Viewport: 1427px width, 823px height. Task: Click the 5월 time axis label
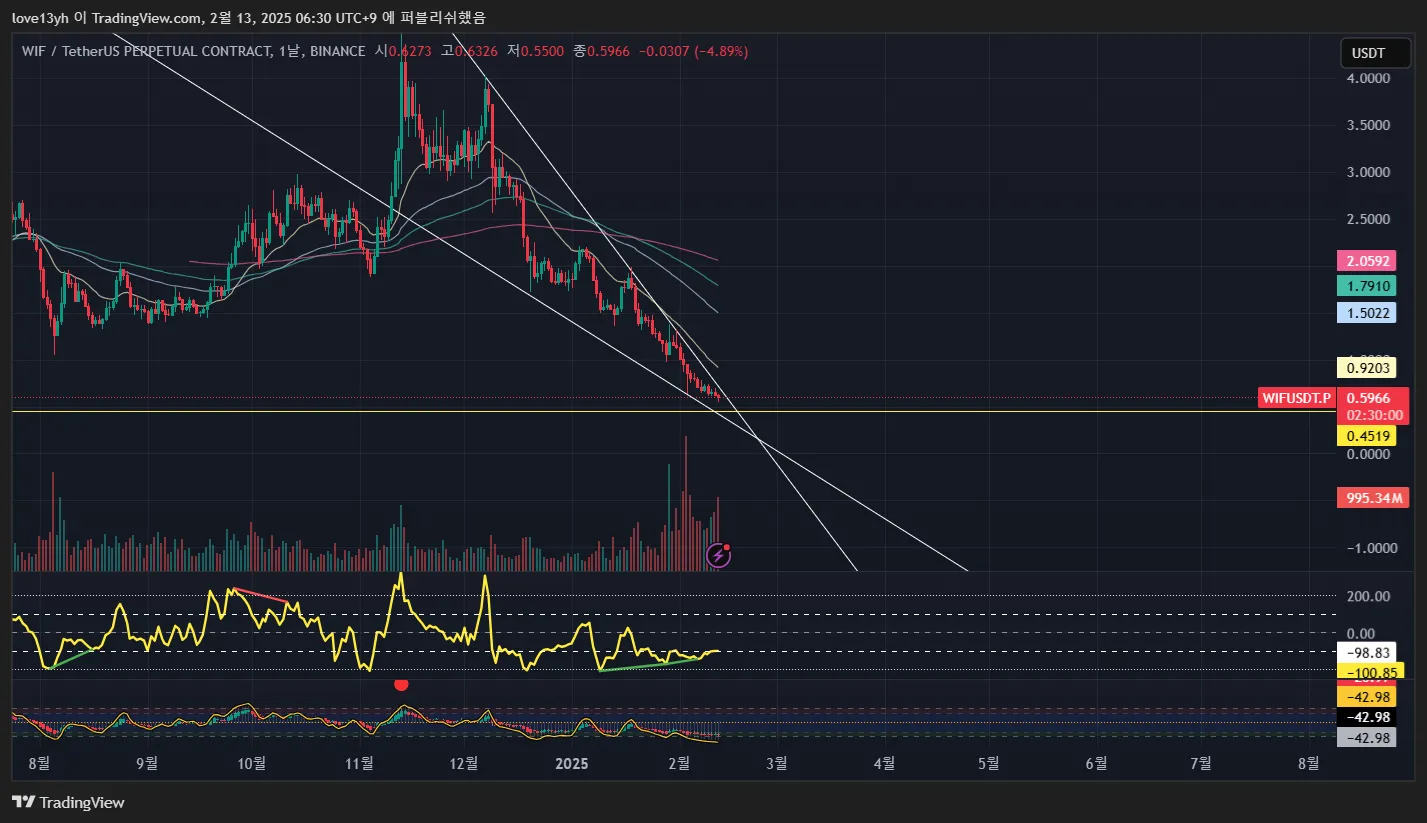tap(988, 764)
